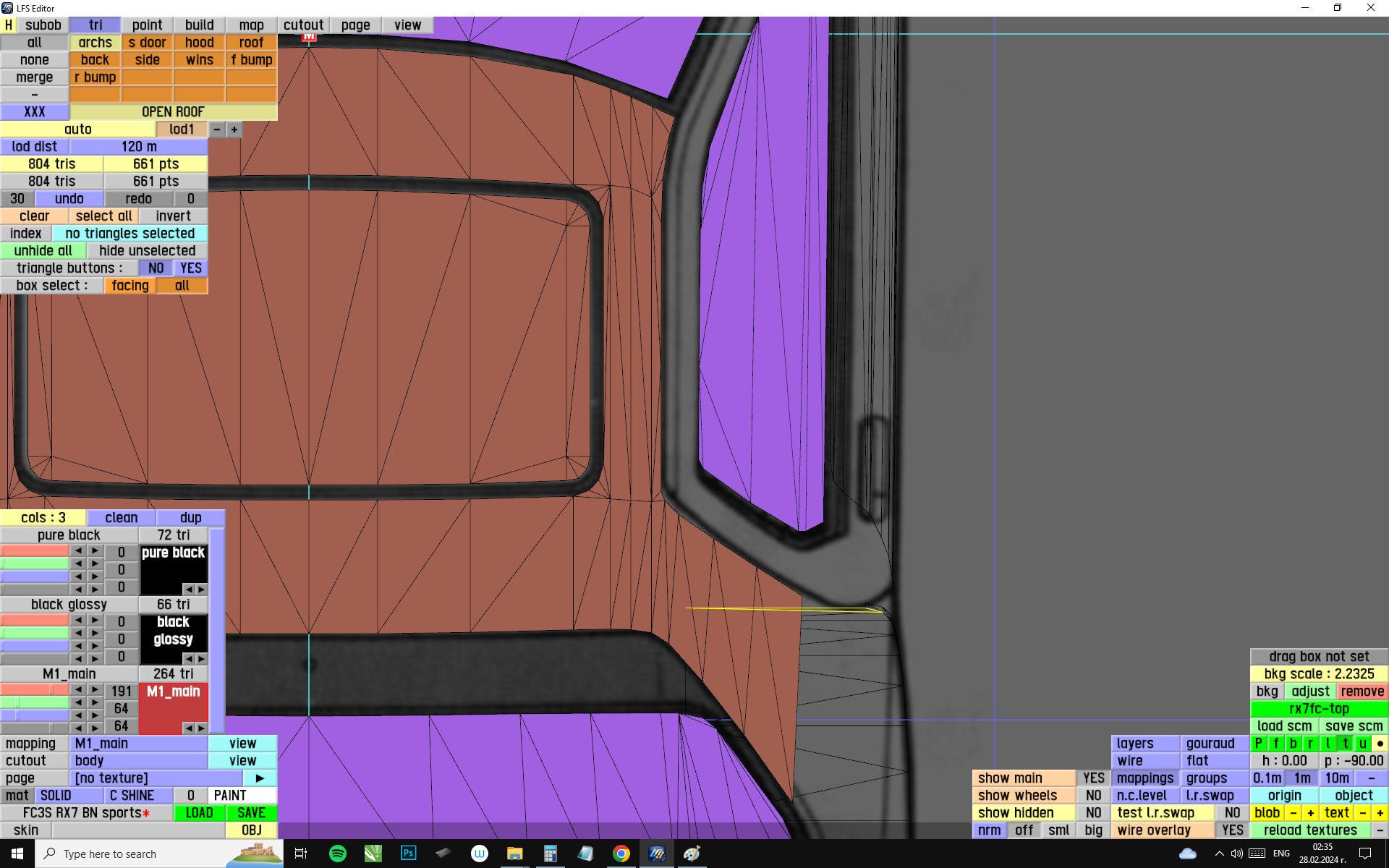The image size is (1389, 868).
Task: Switch to the cutout tab
Action: click(303, 25)
